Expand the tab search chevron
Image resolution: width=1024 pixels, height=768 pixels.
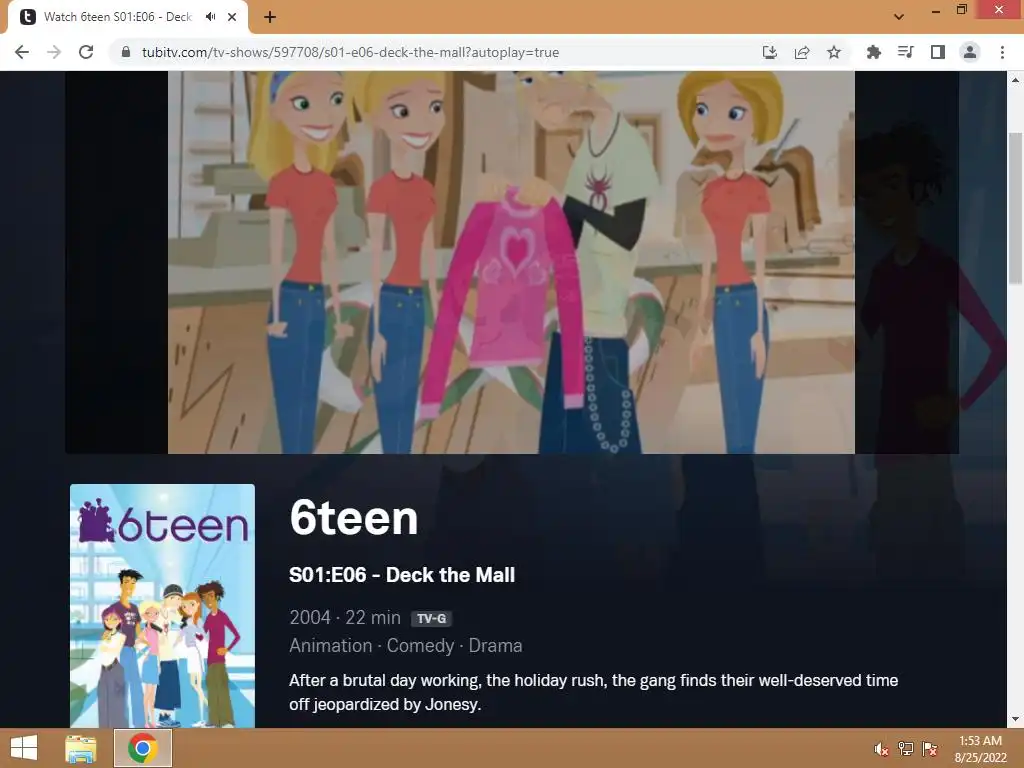[899, 17]
